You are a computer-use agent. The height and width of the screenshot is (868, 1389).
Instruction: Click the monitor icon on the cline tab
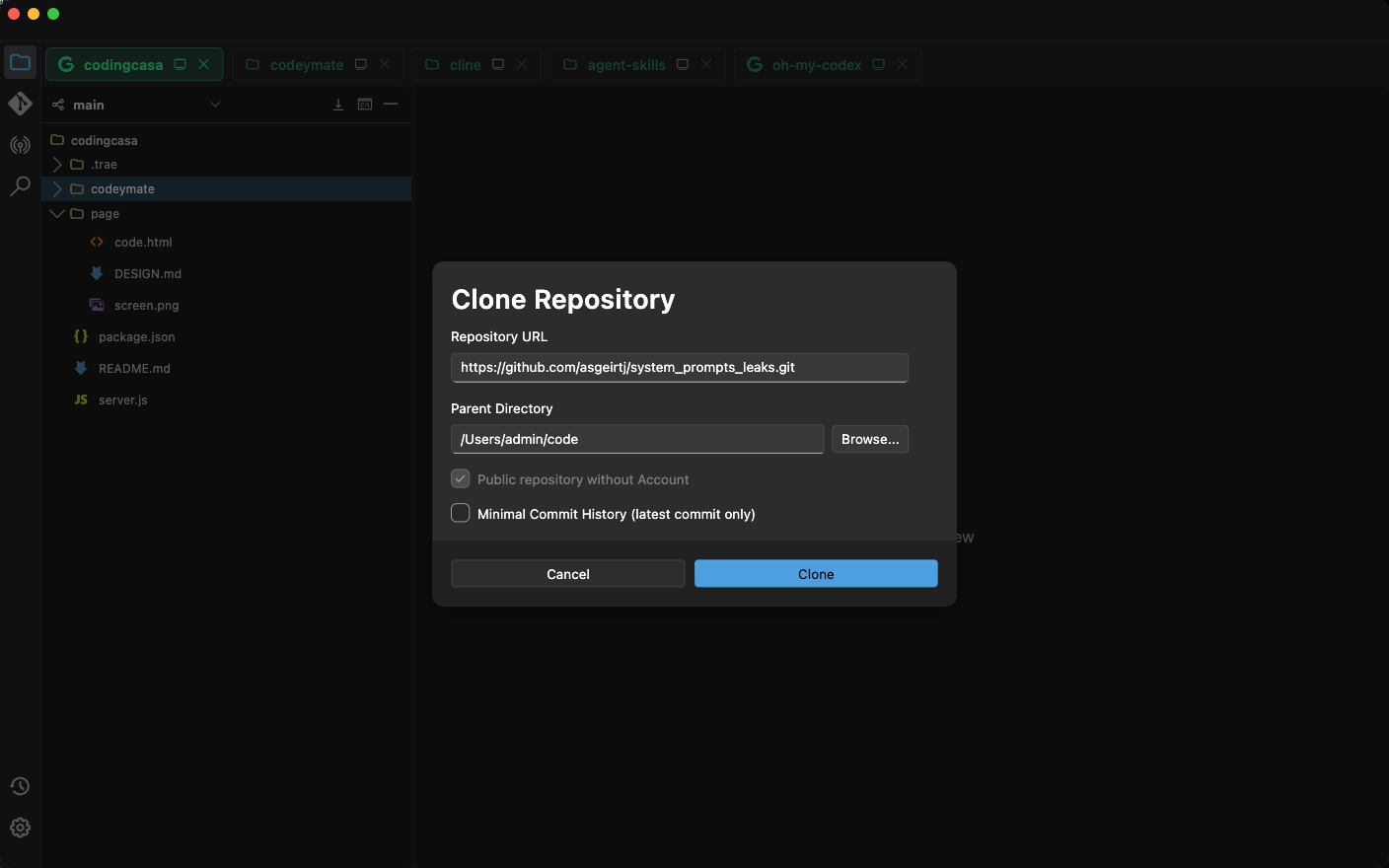coord(498,64)
